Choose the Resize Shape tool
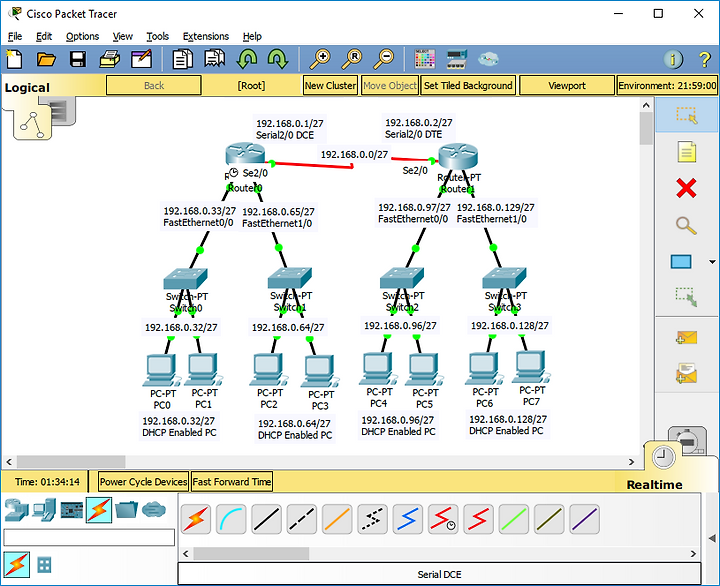The width and height of the screenshot is (720, 586). coord(686,297)
